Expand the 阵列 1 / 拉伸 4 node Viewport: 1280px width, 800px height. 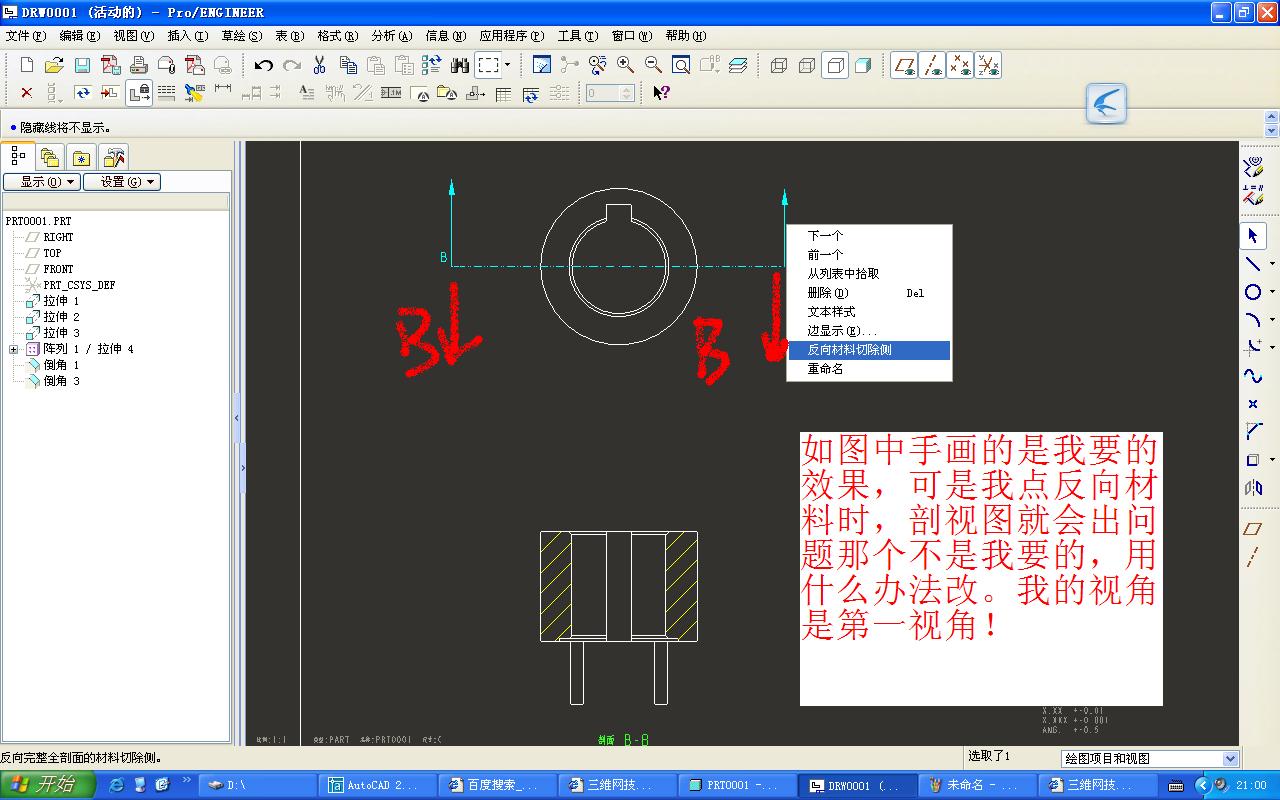tap(14, 349)
